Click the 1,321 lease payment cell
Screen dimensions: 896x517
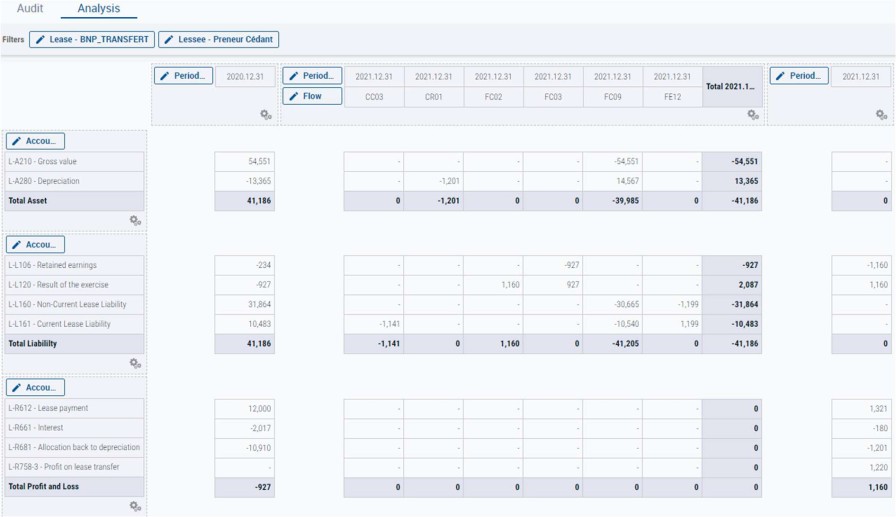click(x=861, y=408)
